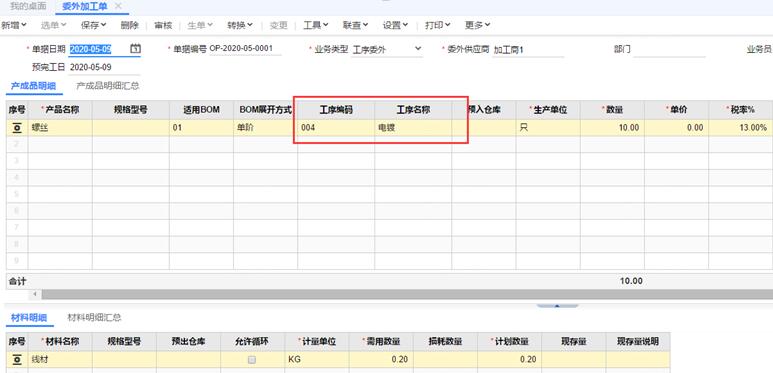773x373 pixels.
Task: Click the 产品名称 column header
Action: (x=60, y=110)
